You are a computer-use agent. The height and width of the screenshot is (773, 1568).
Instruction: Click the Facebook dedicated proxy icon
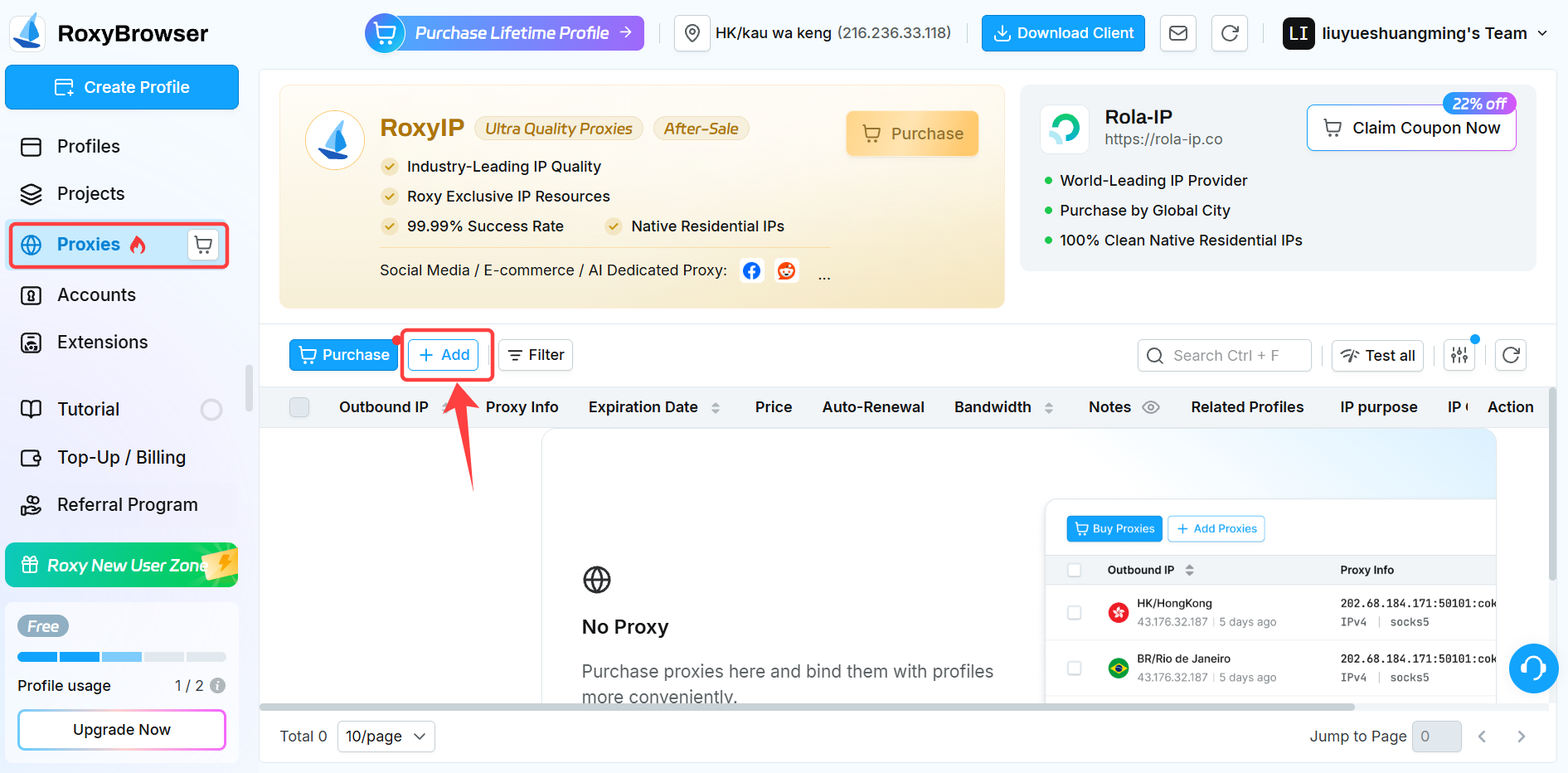751,270
